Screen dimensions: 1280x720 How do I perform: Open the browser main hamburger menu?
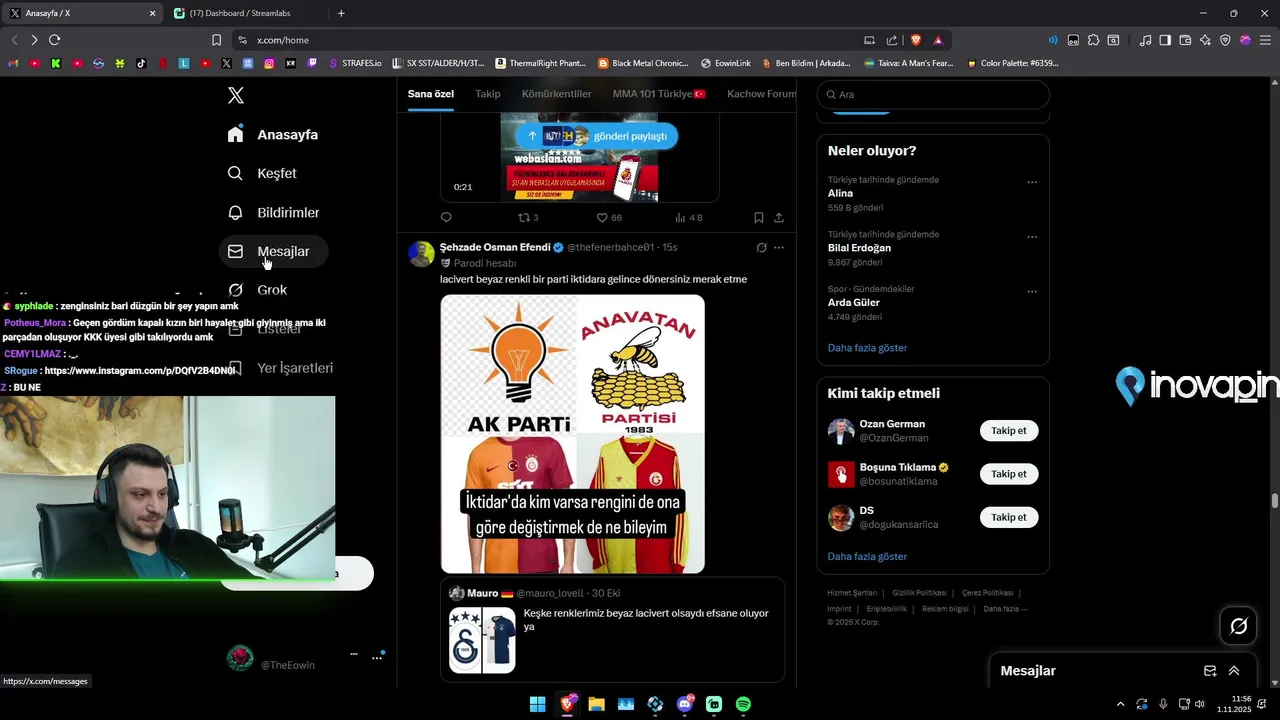coord(1265,40)
